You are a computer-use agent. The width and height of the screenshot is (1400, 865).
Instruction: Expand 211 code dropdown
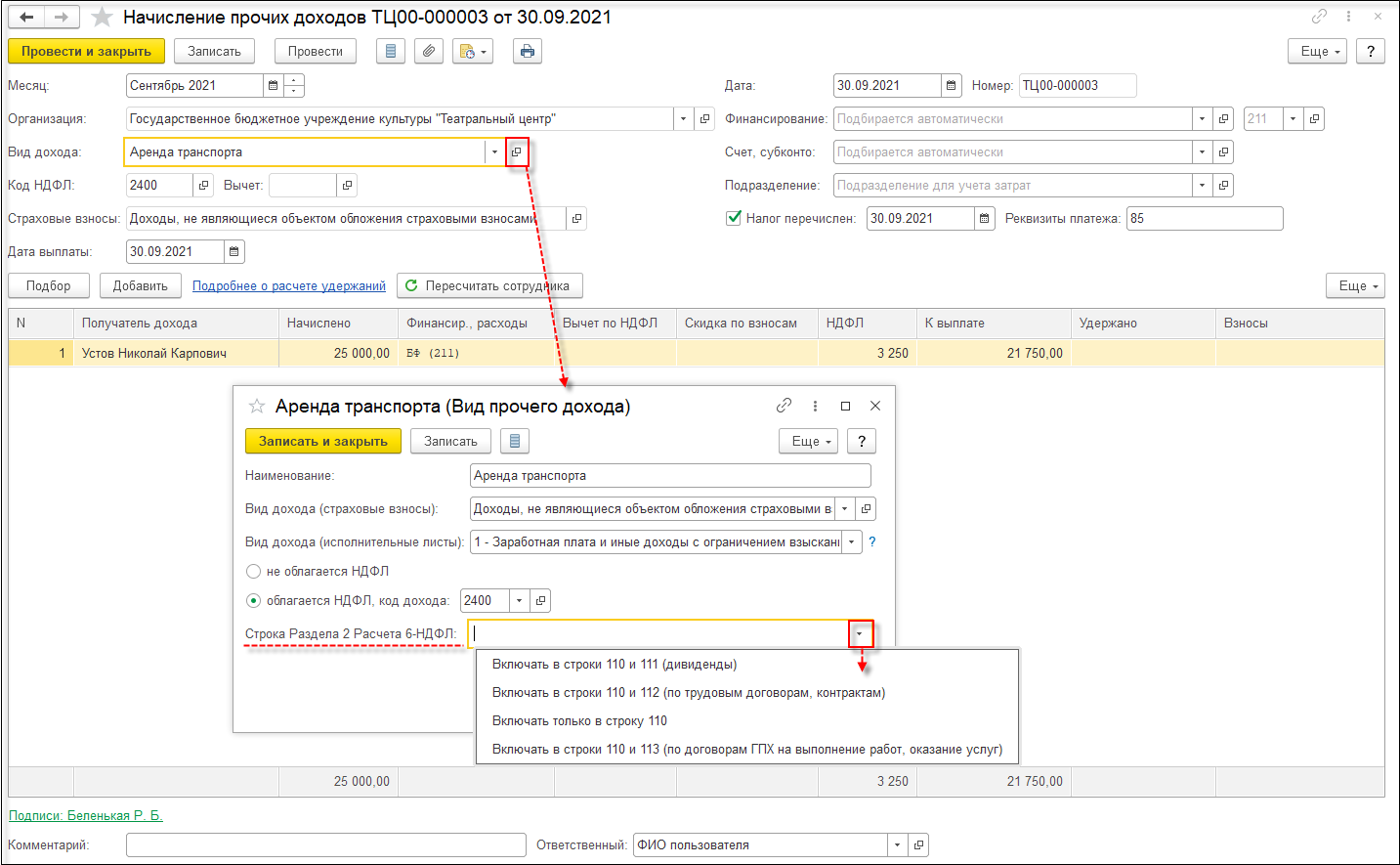click(x=1293, y=119)
